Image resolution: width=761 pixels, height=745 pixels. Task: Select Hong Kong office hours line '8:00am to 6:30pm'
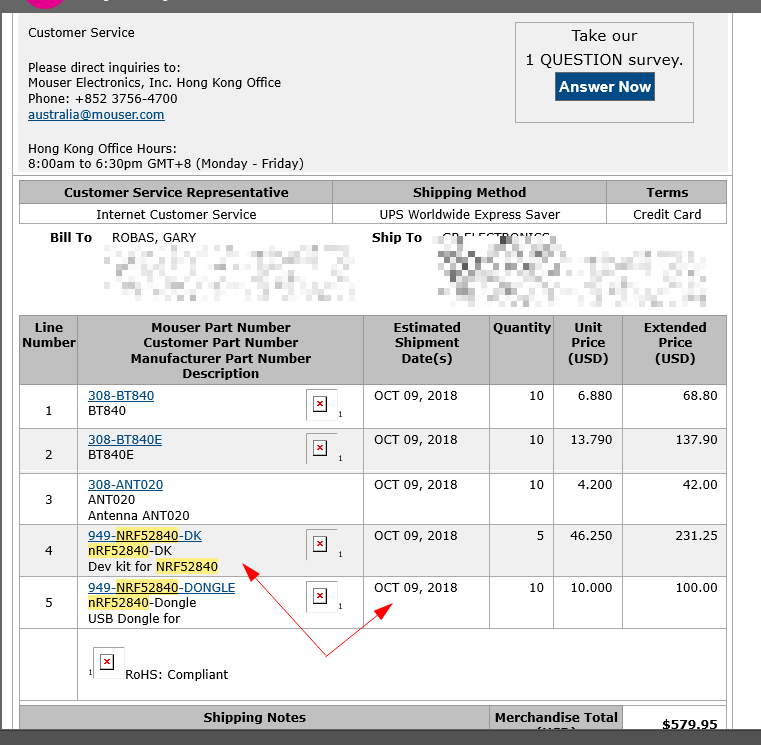[165, 164]
